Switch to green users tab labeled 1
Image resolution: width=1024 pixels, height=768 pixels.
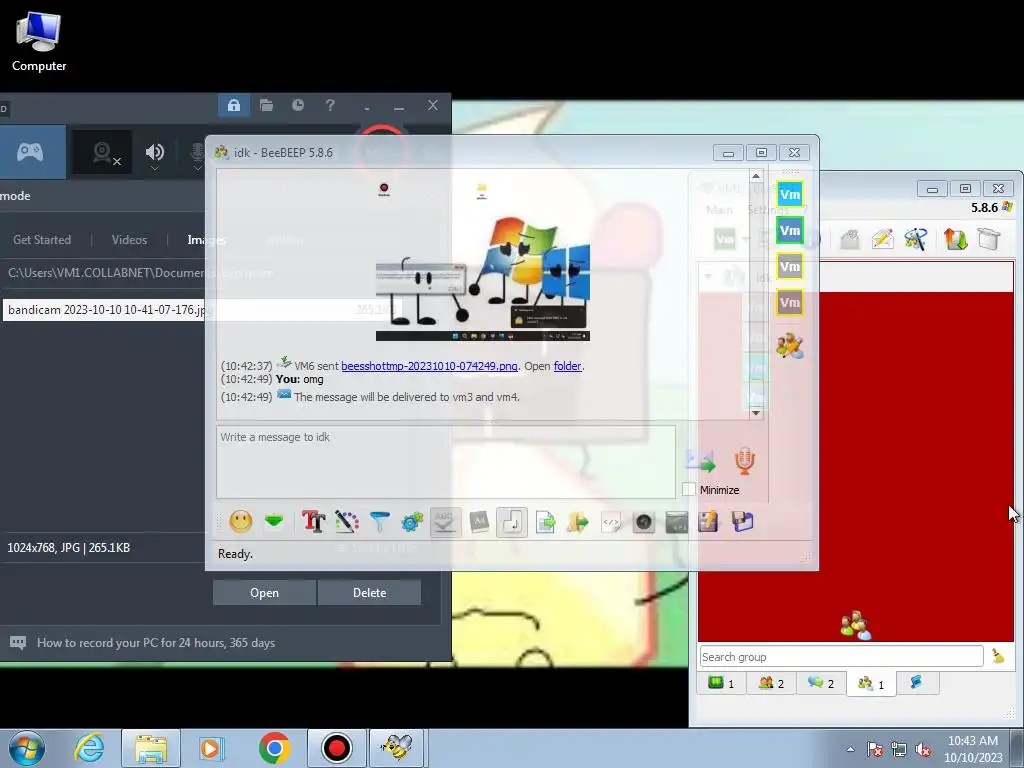click(722, 683)
